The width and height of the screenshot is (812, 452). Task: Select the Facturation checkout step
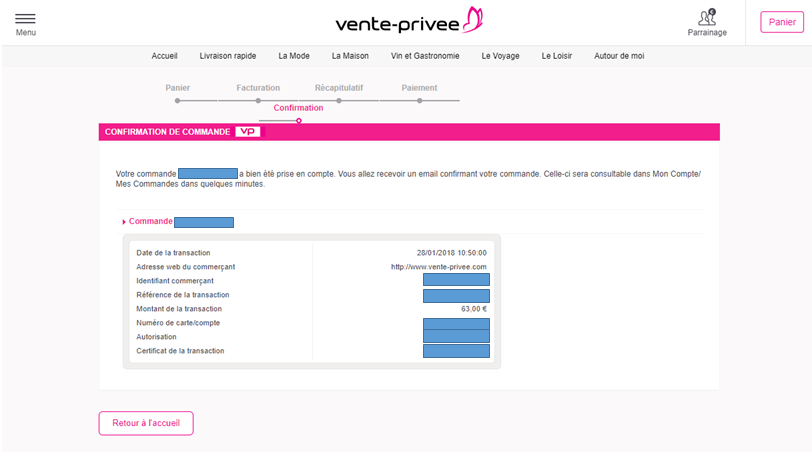tap(258, 88)
